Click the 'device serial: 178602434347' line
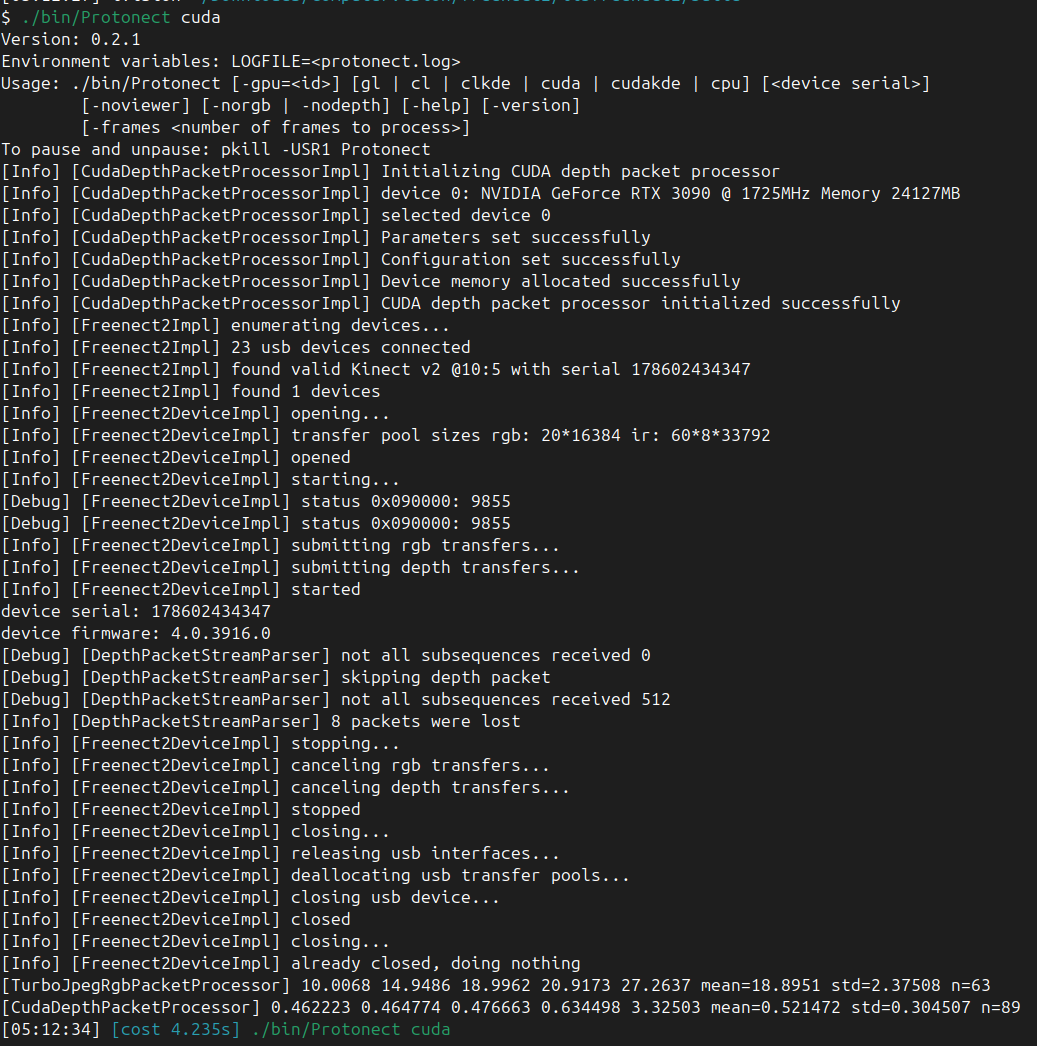1037x1046 pixels. point(135,612)
